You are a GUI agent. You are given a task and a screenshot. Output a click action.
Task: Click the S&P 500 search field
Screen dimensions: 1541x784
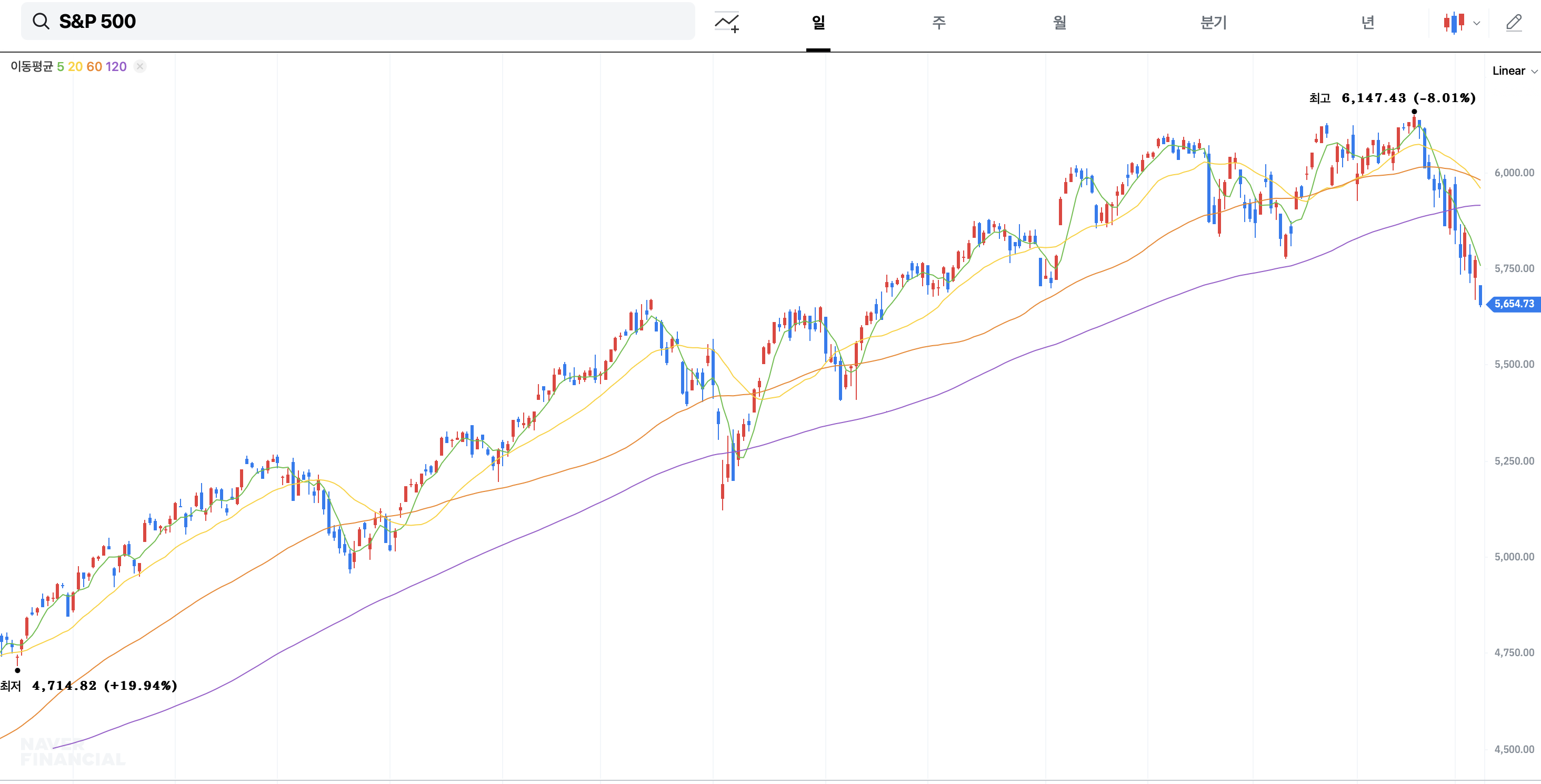pos(358,22)
